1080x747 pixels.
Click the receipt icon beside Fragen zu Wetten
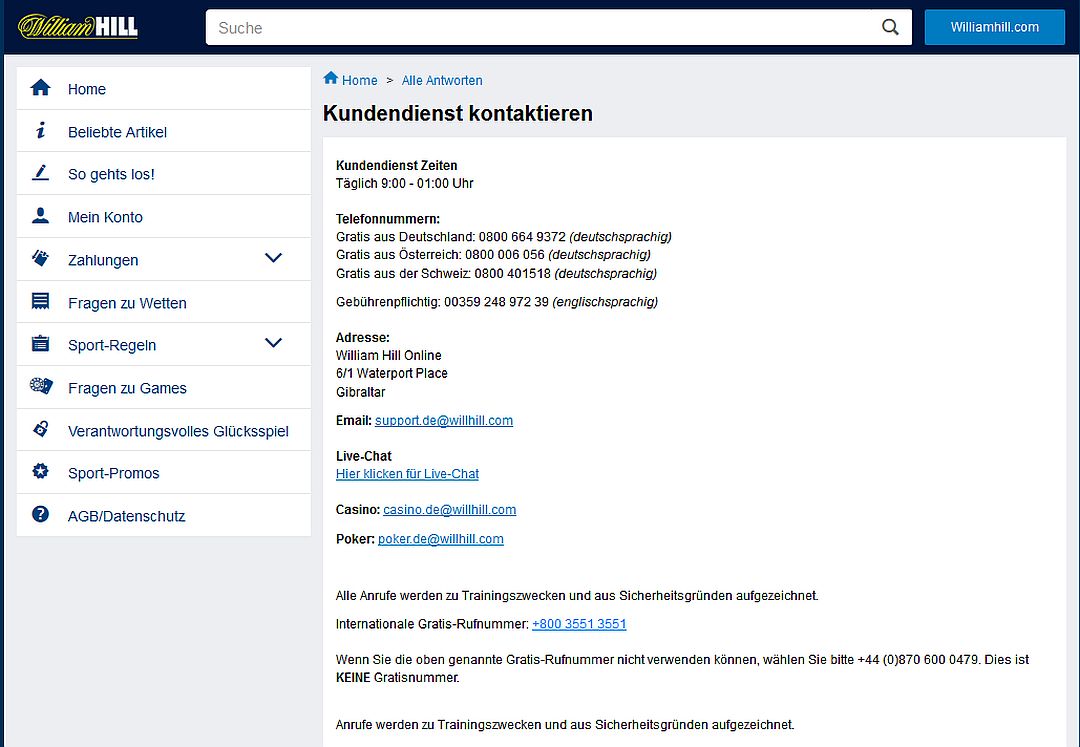coord(41,301)
